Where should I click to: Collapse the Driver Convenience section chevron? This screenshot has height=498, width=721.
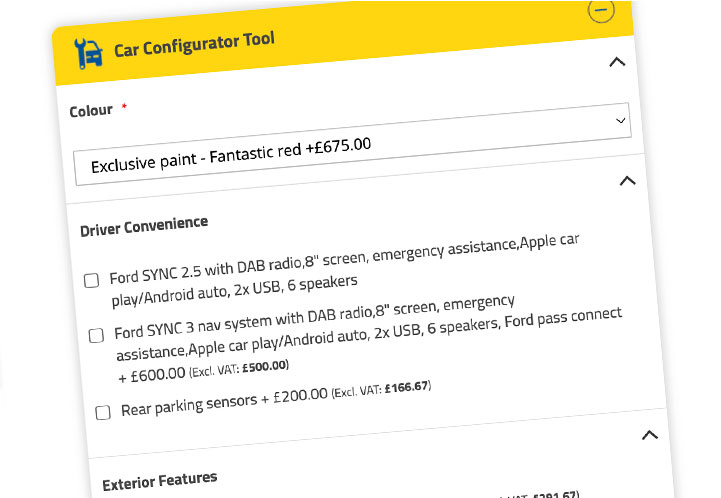627,181
